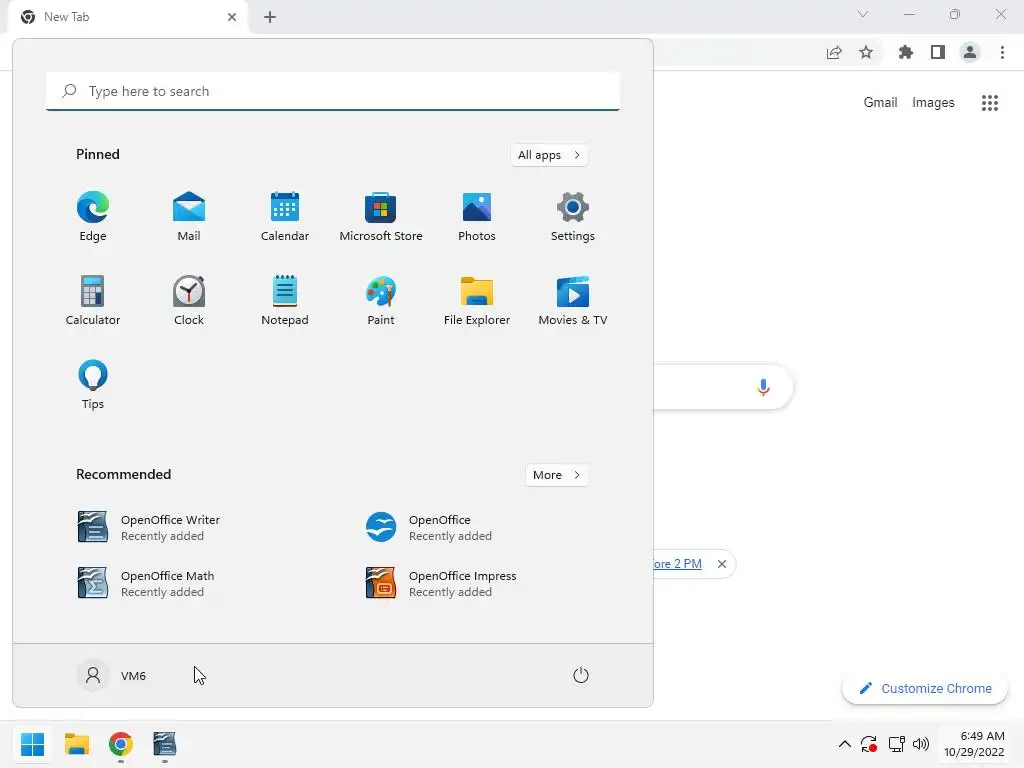Open the Edge pinned app
The height and width of the screenshot is (768, 1024).
(x=93, y=217)
